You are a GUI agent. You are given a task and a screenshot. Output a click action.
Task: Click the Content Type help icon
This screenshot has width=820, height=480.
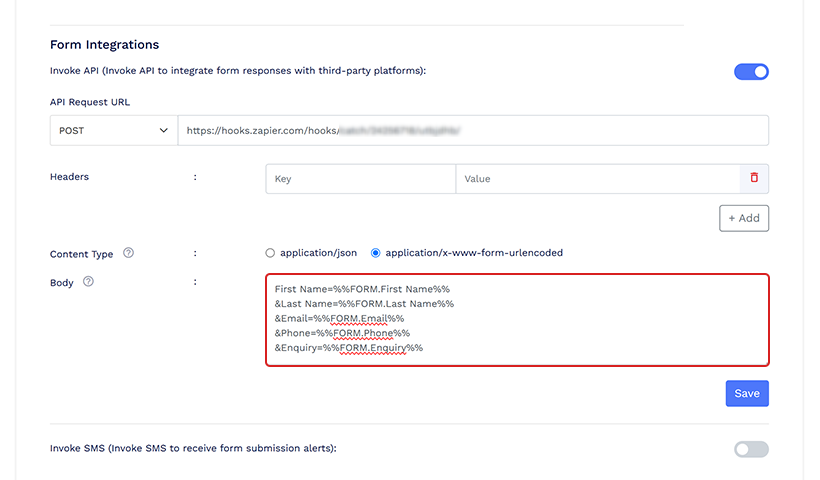128,253
